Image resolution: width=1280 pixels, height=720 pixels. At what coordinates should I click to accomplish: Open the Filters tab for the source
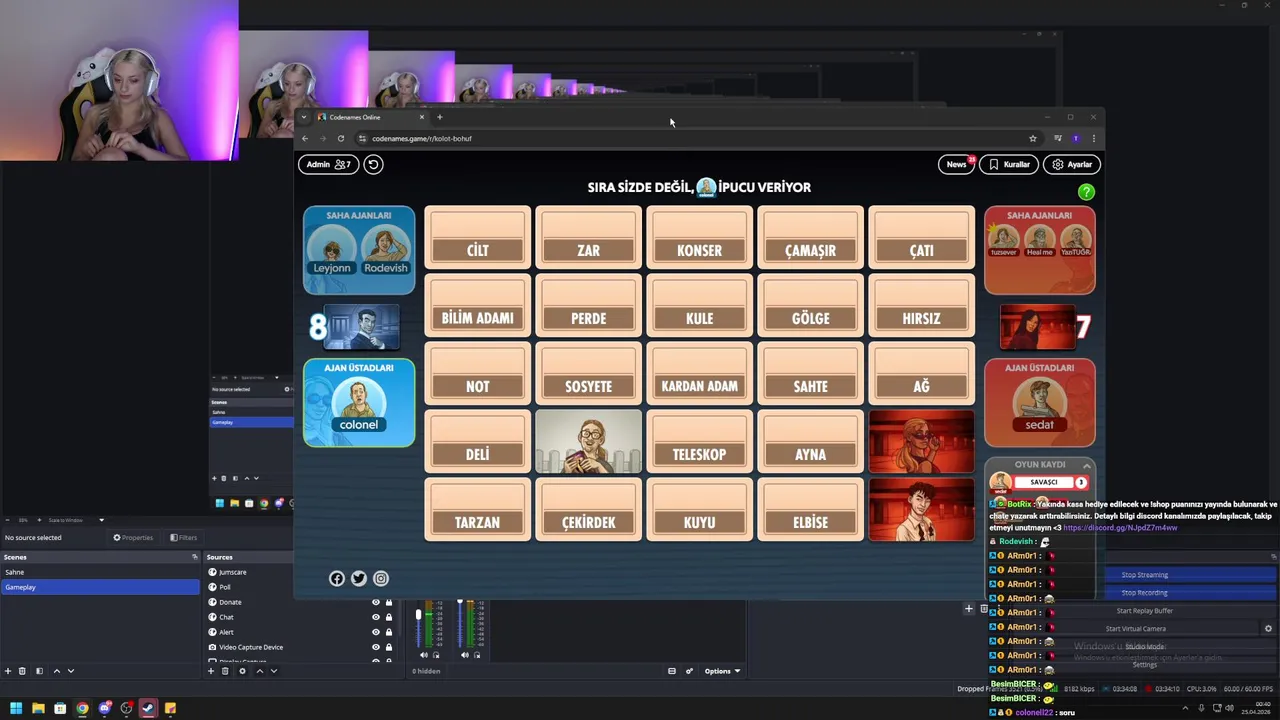[183, 537]
